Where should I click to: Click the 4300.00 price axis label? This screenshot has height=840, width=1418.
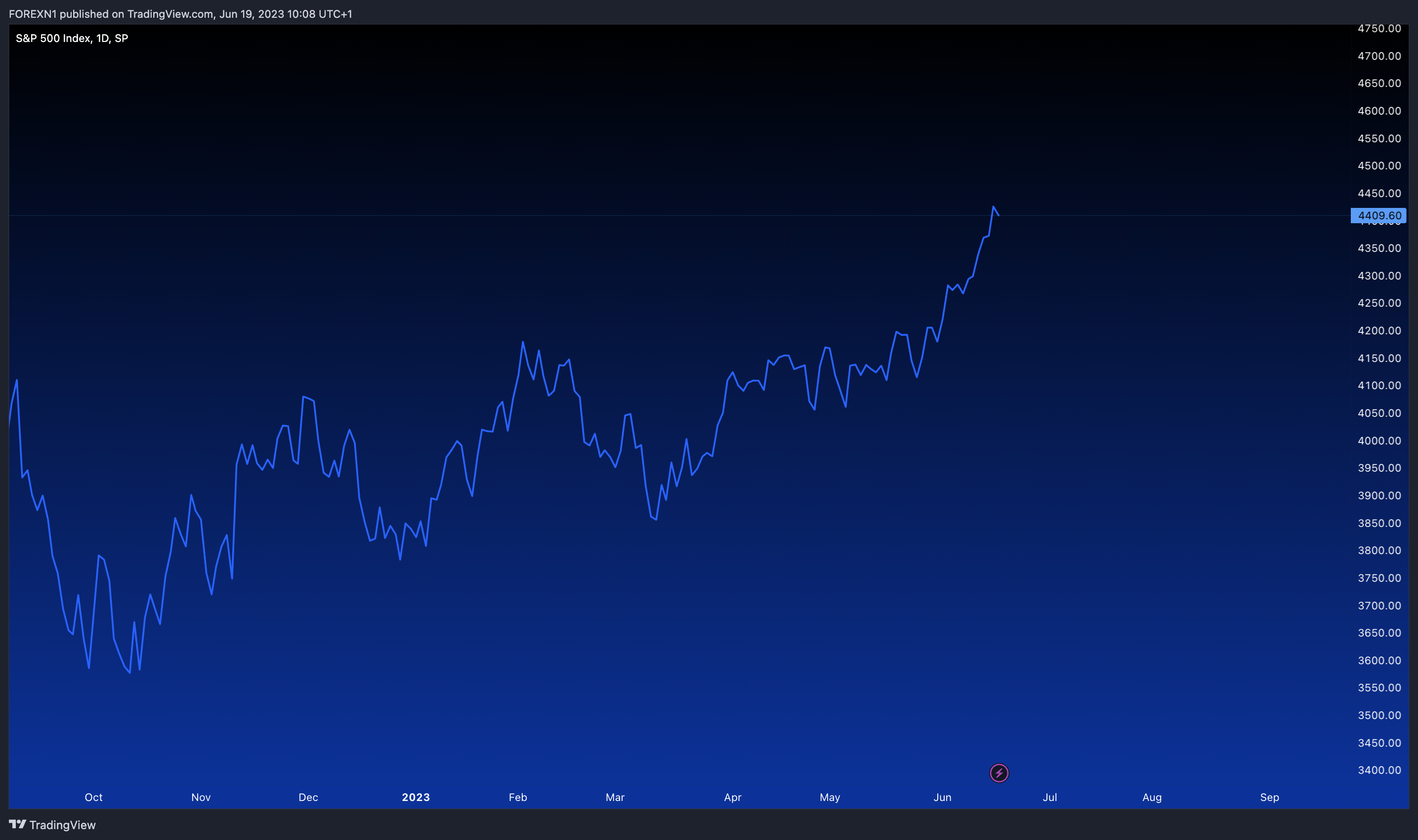point(1379,276)
